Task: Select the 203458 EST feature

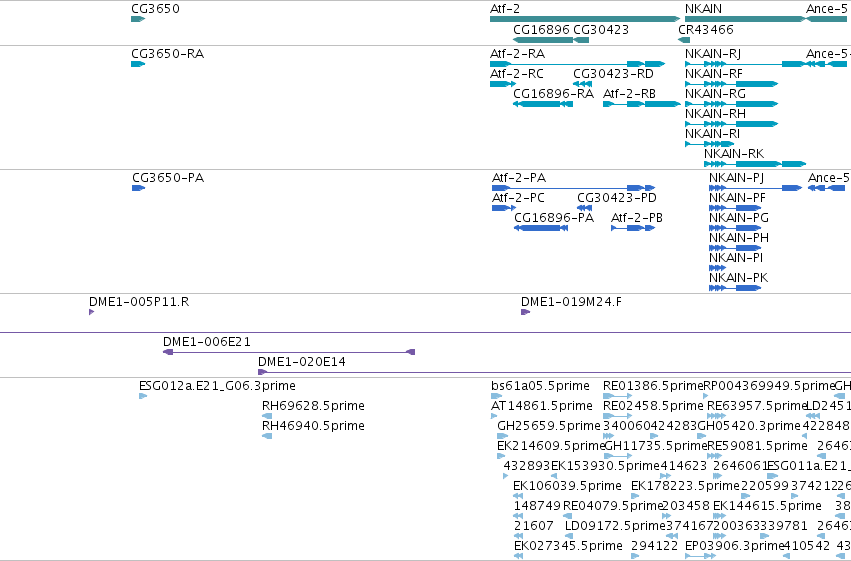Action: [667, 516]
